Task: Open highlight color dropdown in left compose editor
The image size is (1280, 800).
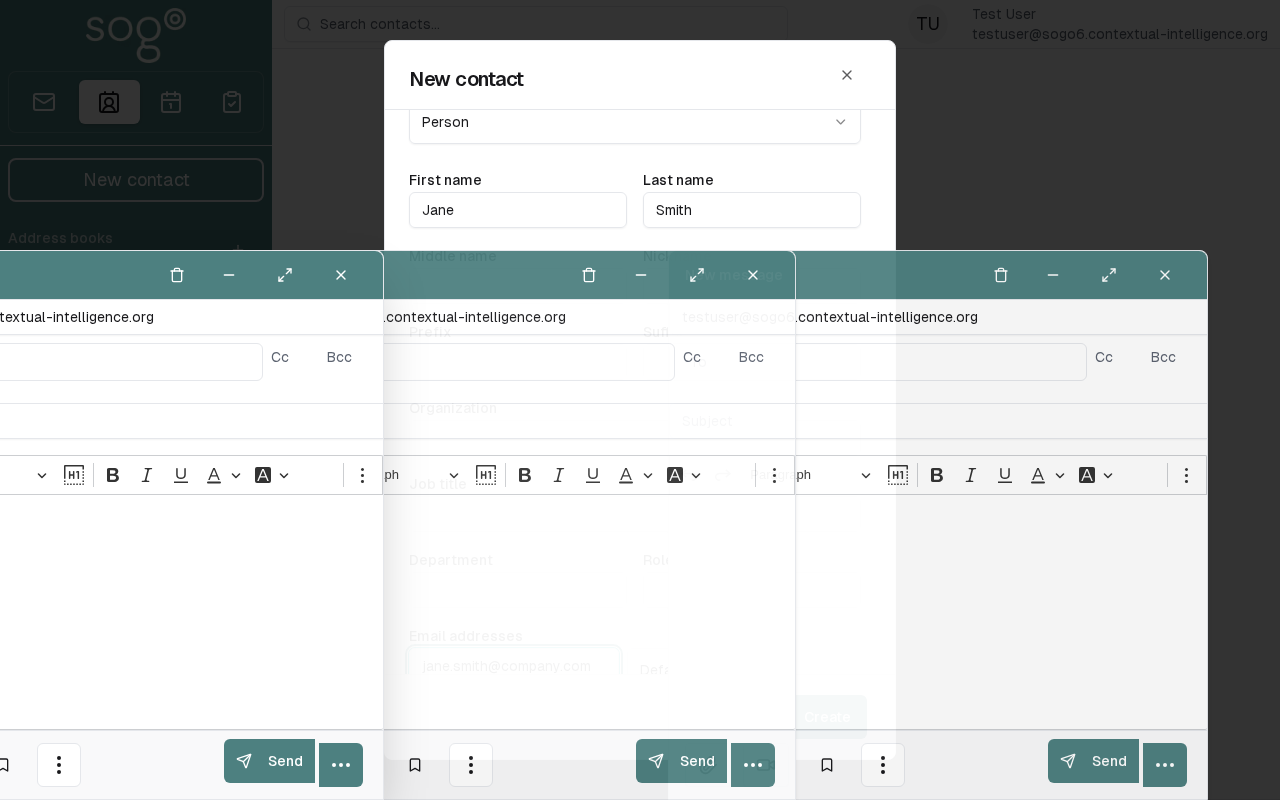Action: pos(284,476)
